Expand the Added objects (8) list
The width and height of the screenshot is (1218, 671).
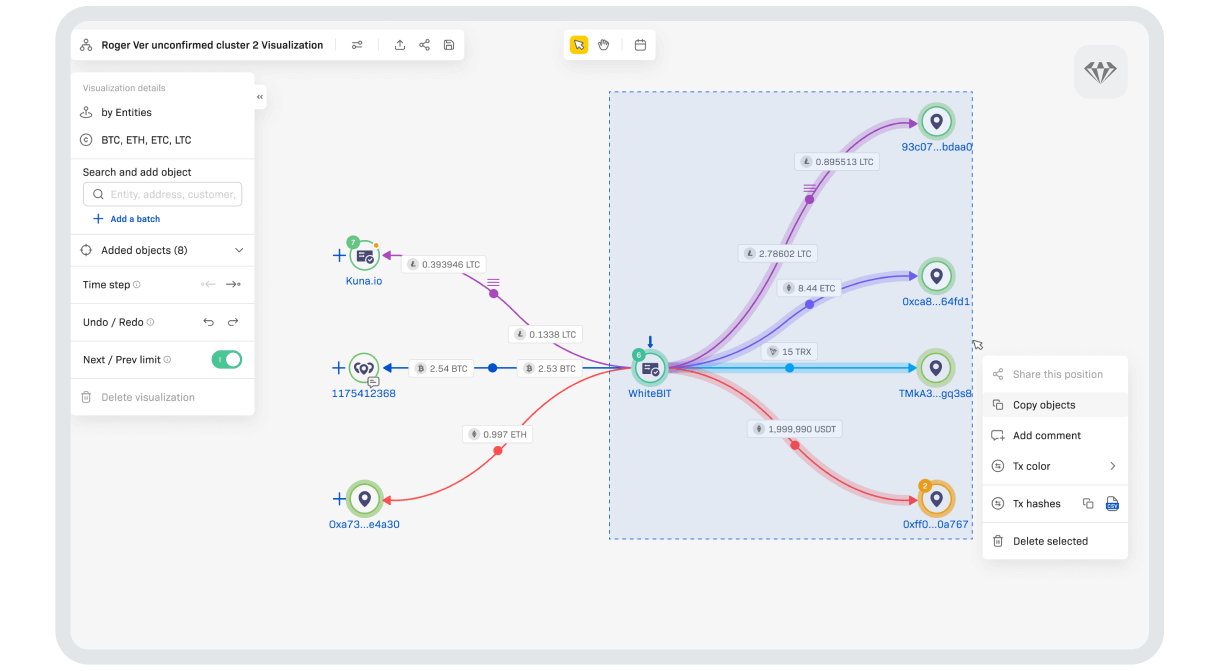point(238,249)
